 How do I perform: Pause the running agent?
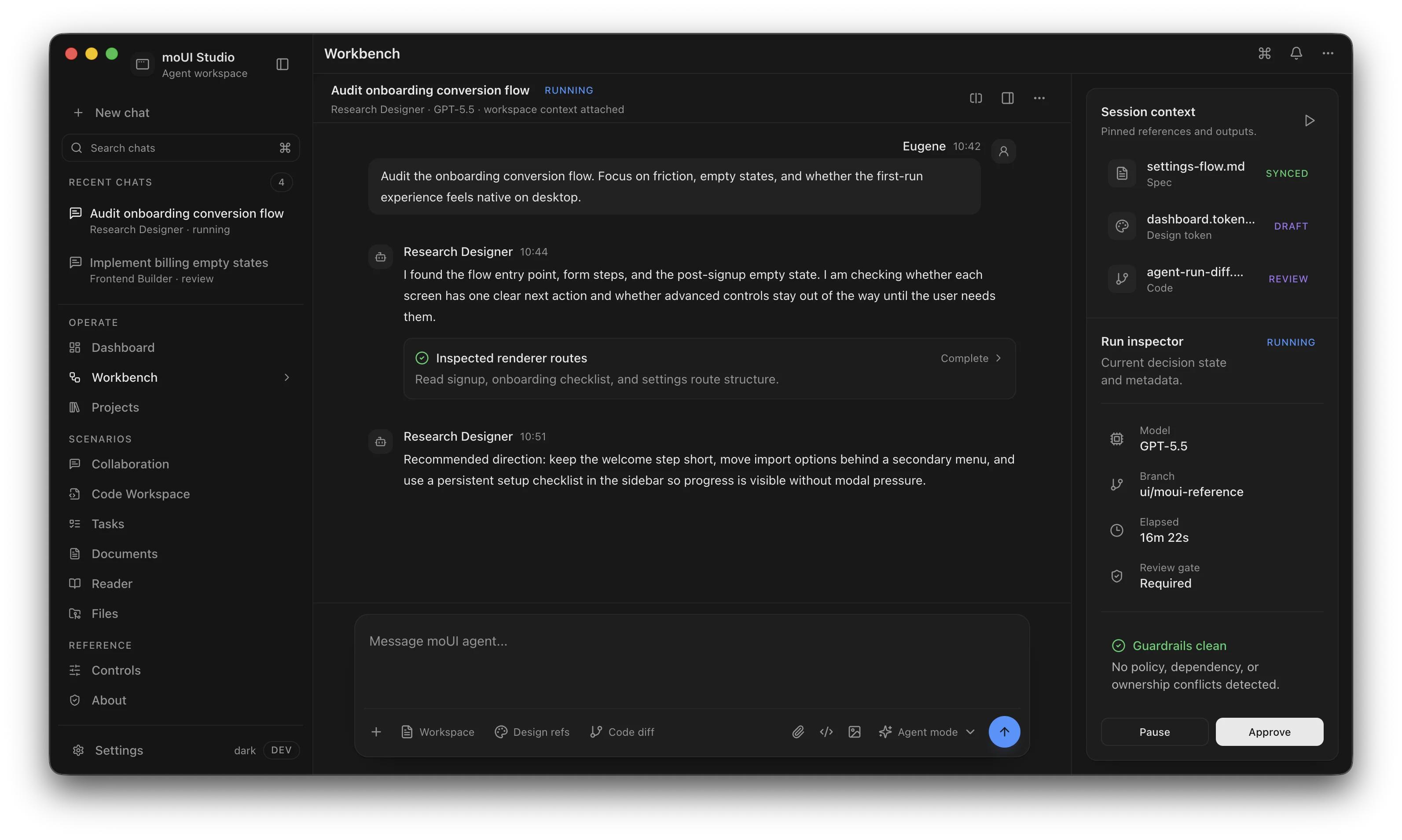(1155, 732)
